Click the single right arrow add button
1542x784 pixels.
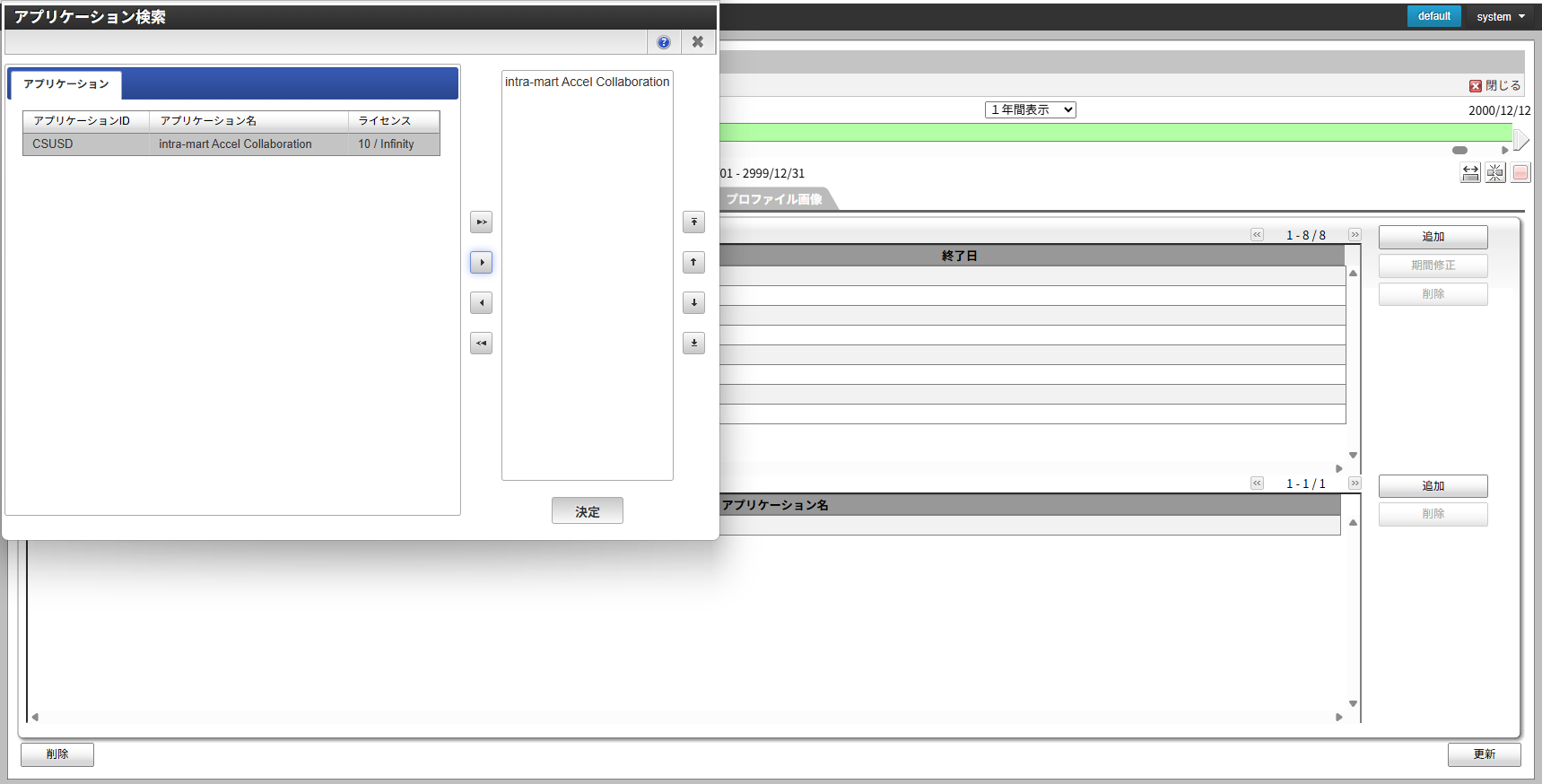[x=481, y=262]
